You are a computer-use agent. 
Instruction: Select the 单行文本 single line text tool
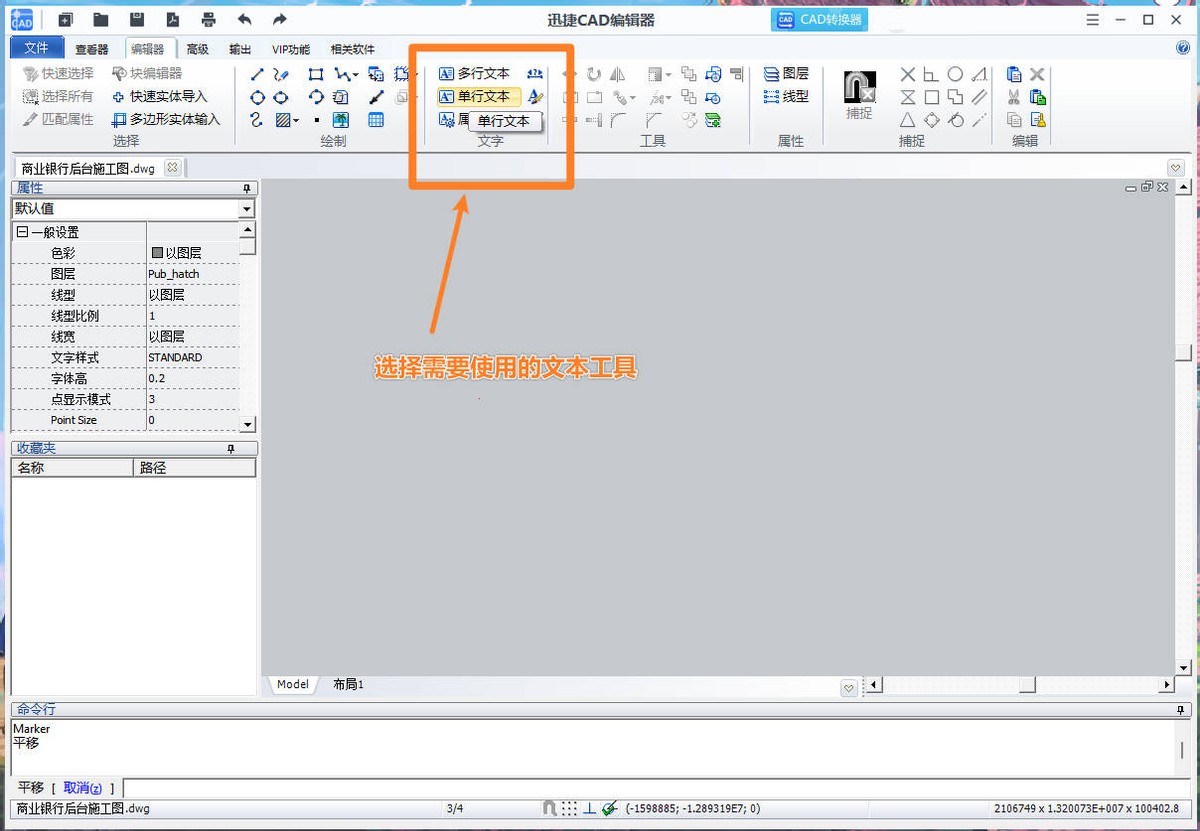[x=479, y=96]
